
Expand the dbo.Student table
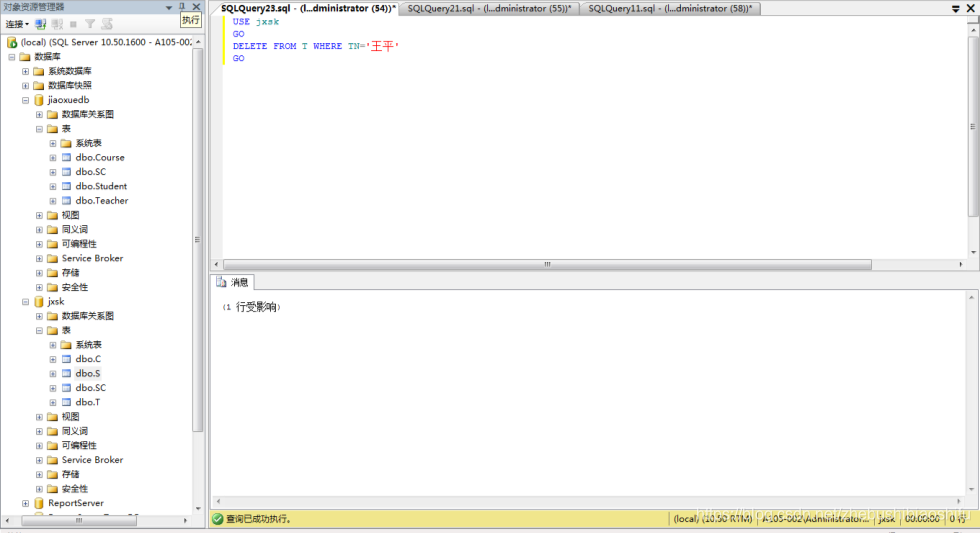tap(53, 186)
